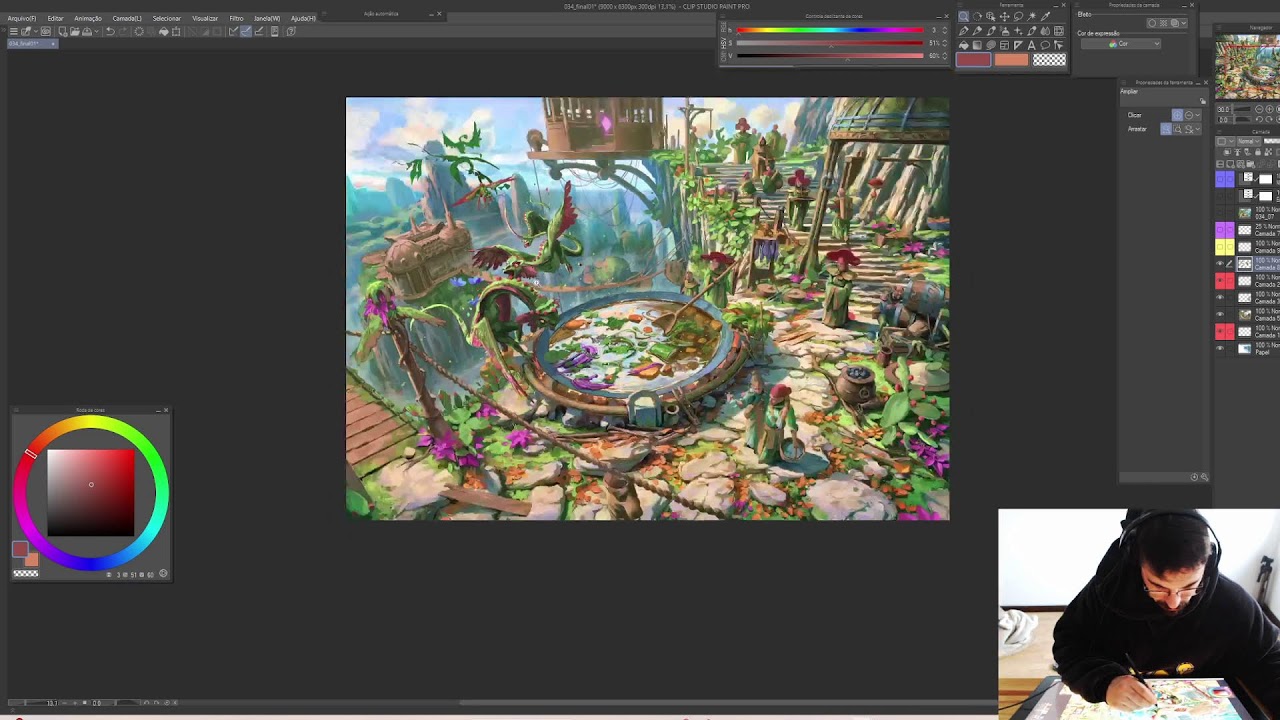This screenshot has width=1280, height=720.
Task: Select the Text tool
Action: tap(1032, 45)
